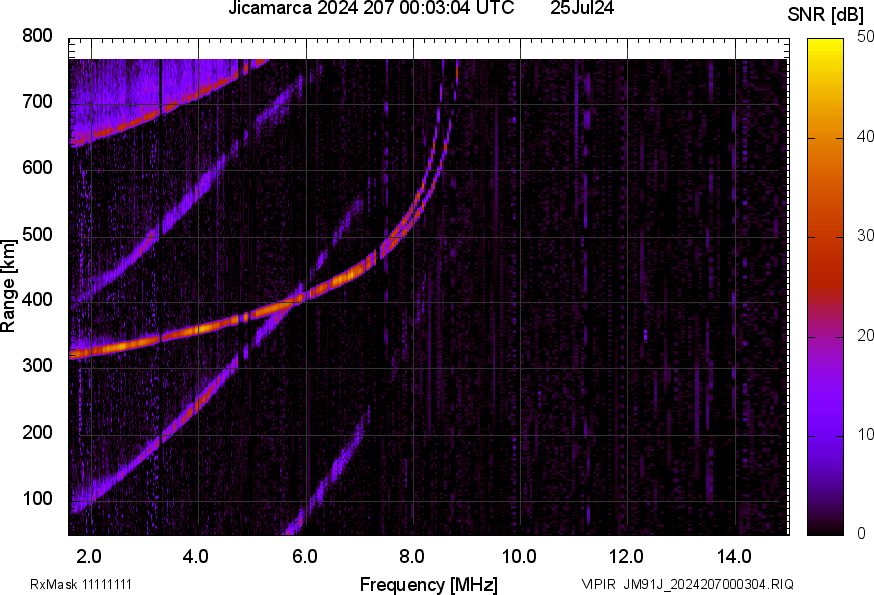
Task: Click the 'RxMask 11111111' footer text
Action: 81,584
